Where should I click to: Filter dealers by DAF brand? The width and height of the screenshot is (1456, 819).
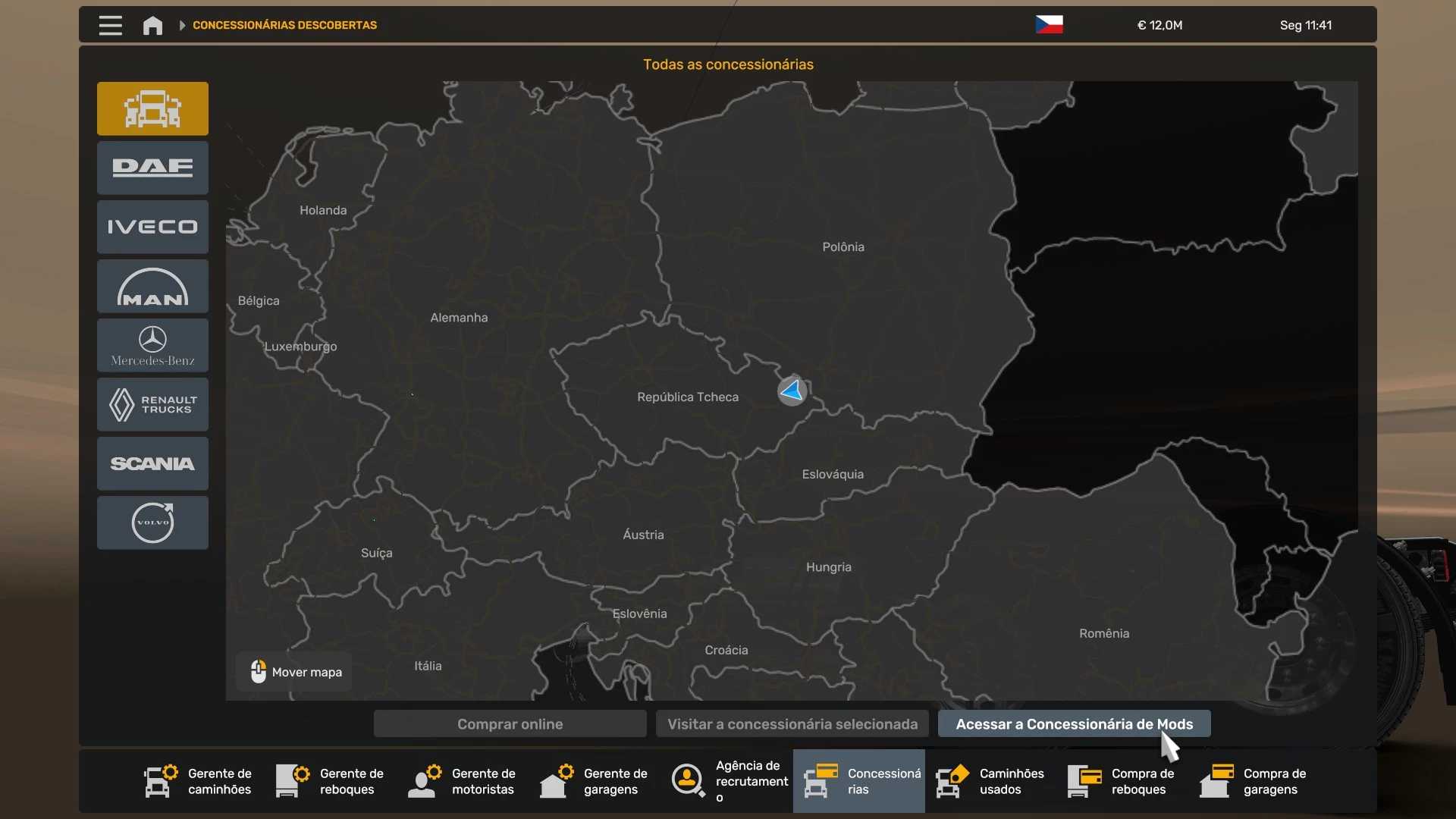point(152,168)
